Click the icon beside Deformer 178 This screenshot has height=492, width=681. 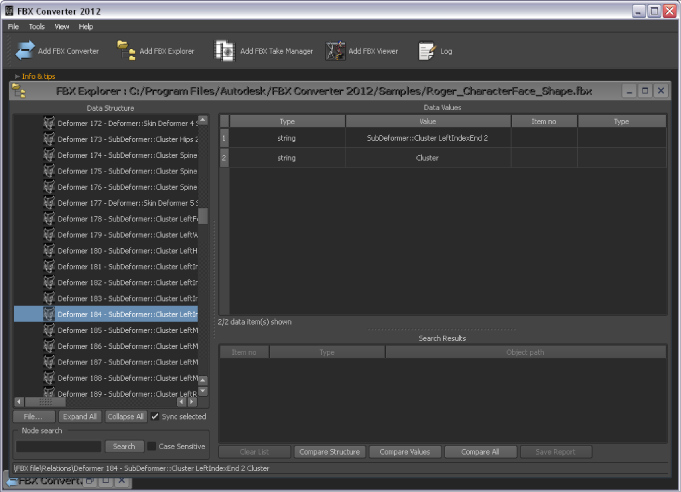(x=49, y=218)
